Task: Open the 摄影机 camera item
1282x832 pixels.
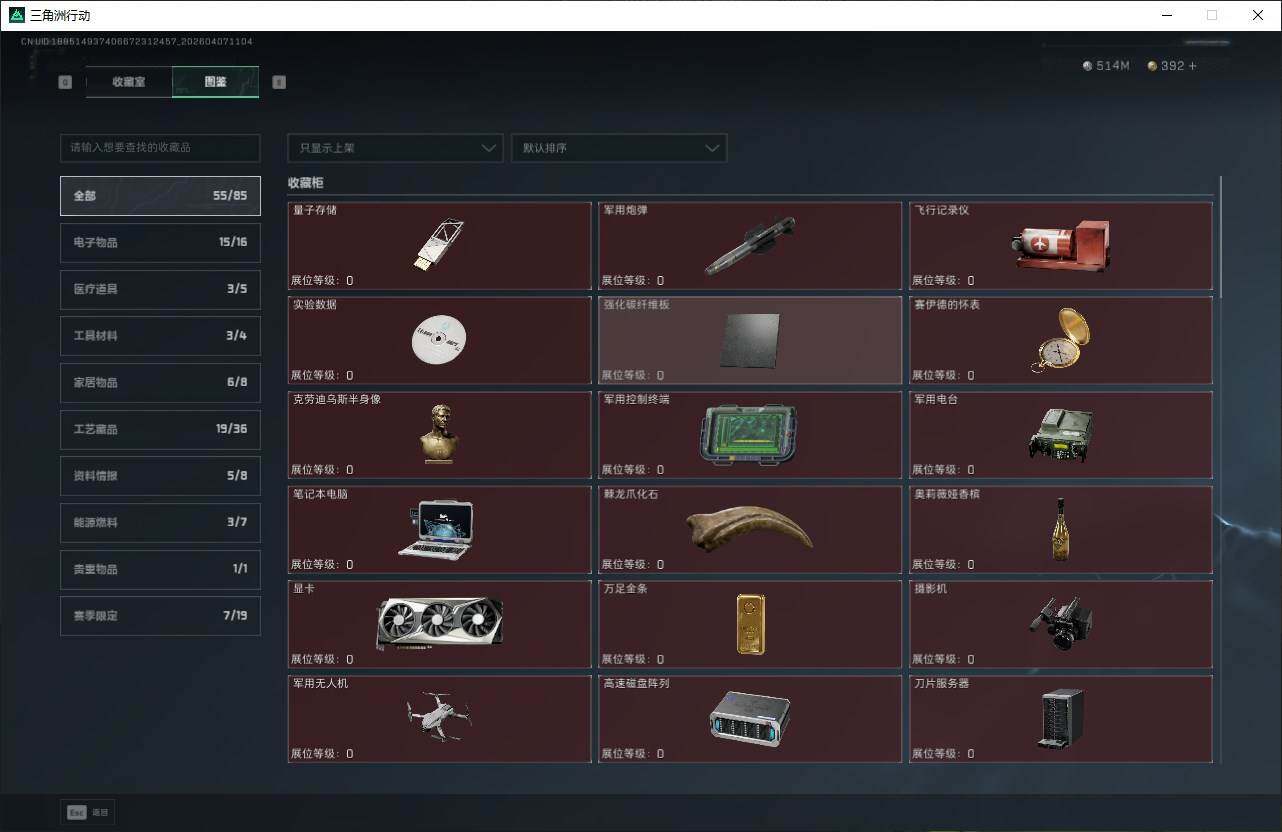Action: 1061,625
